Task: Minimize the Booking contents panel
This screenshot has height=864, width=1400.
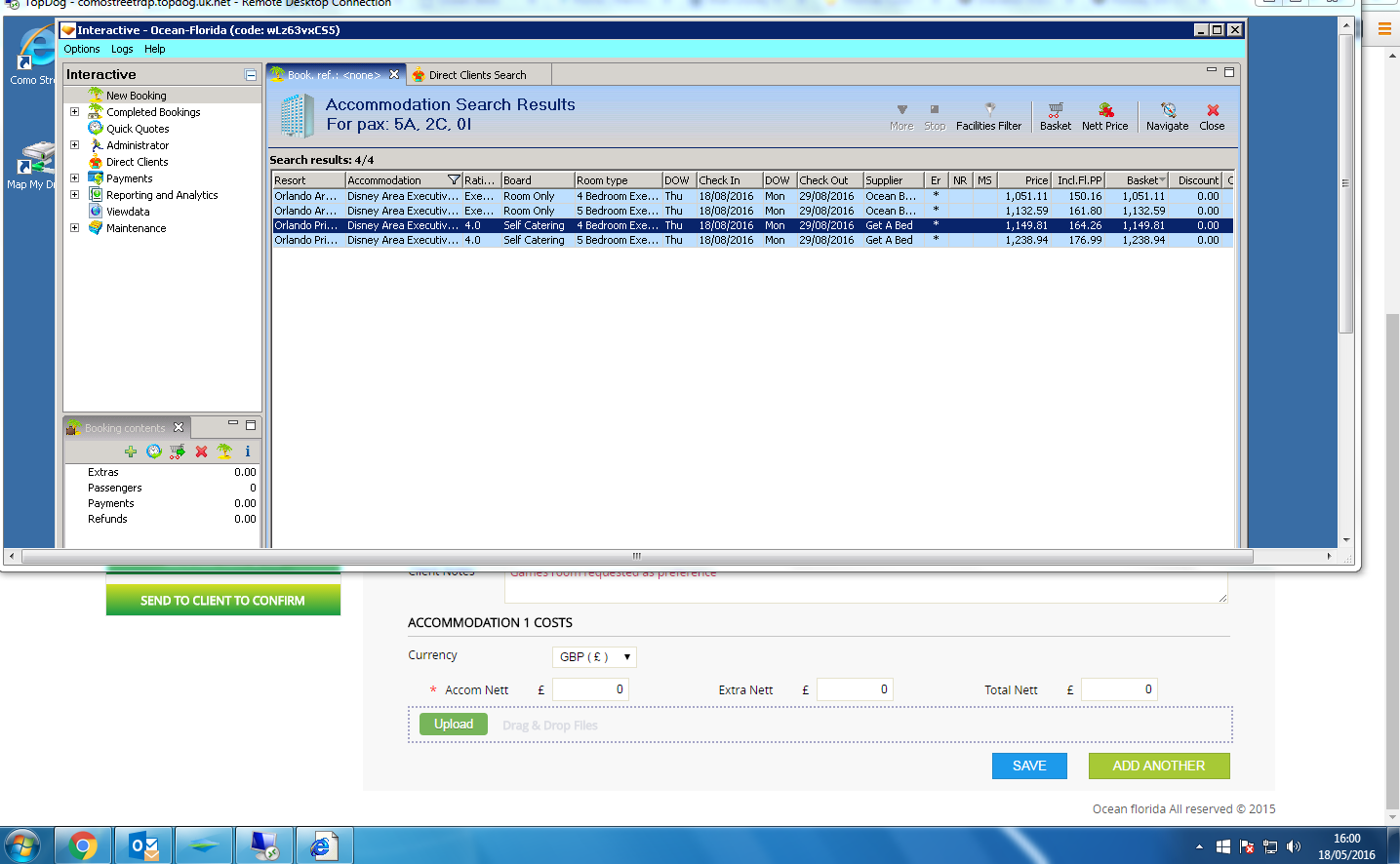Action: point(233,424)
